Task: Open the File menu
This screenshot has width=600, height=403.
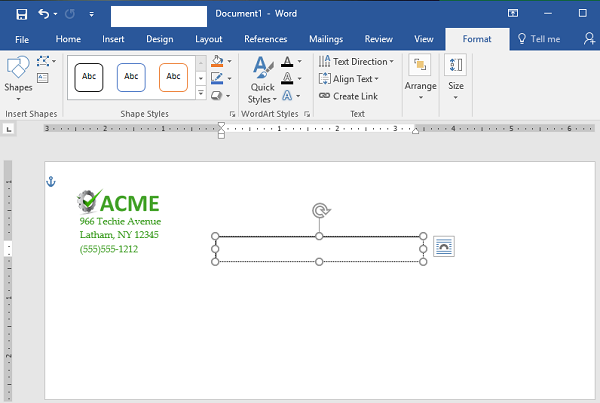Action: (22, 39)
